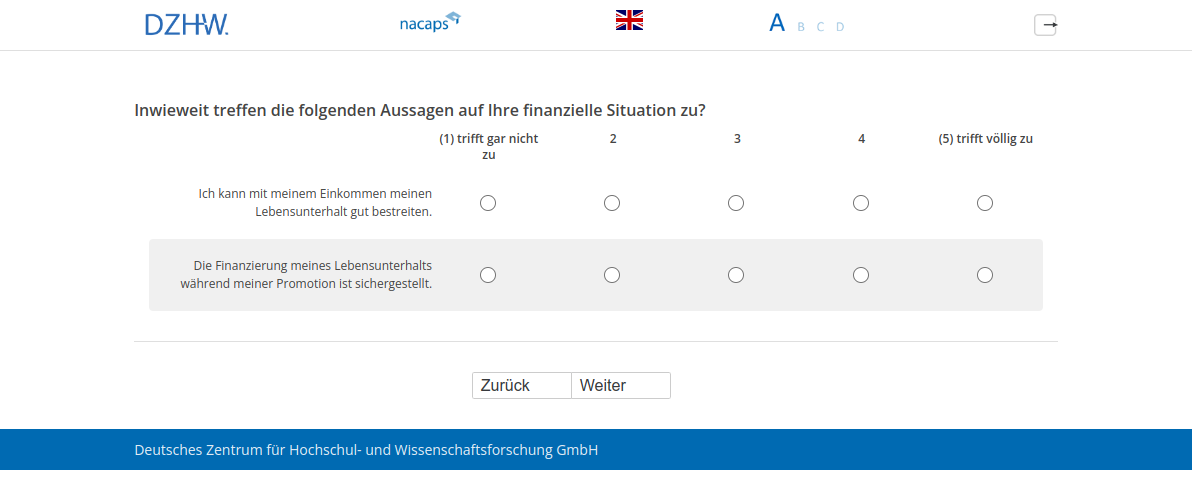Select option 2 for Promotion financing statement

pos(612,275)
